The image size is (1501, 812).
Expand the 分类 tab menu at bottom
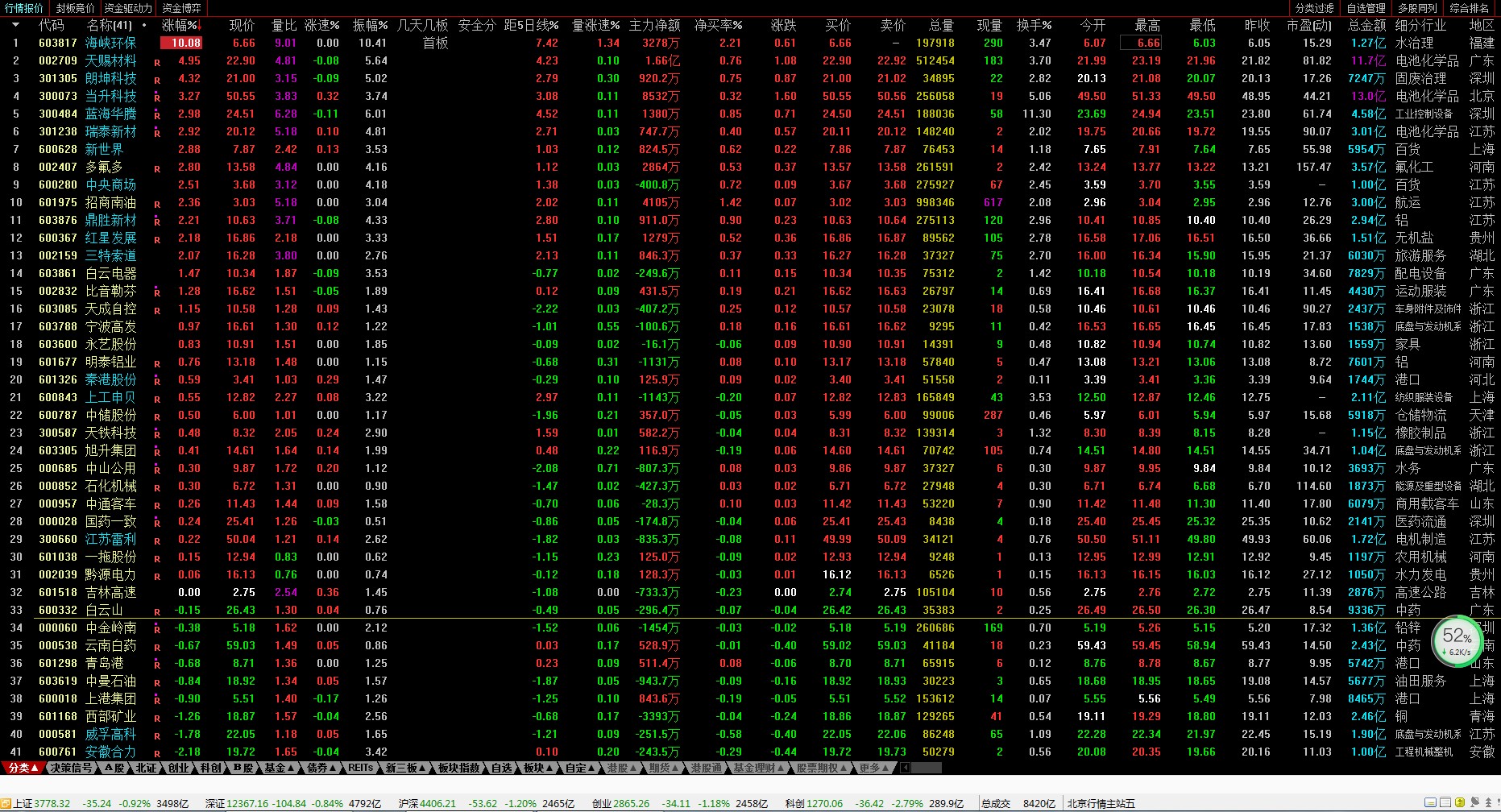tap(23, 768)
